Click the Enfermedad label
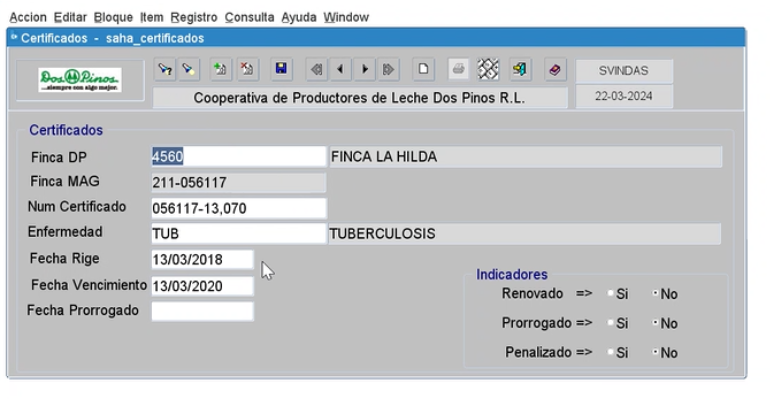771x399 pixels. click(x=65, y=232)
